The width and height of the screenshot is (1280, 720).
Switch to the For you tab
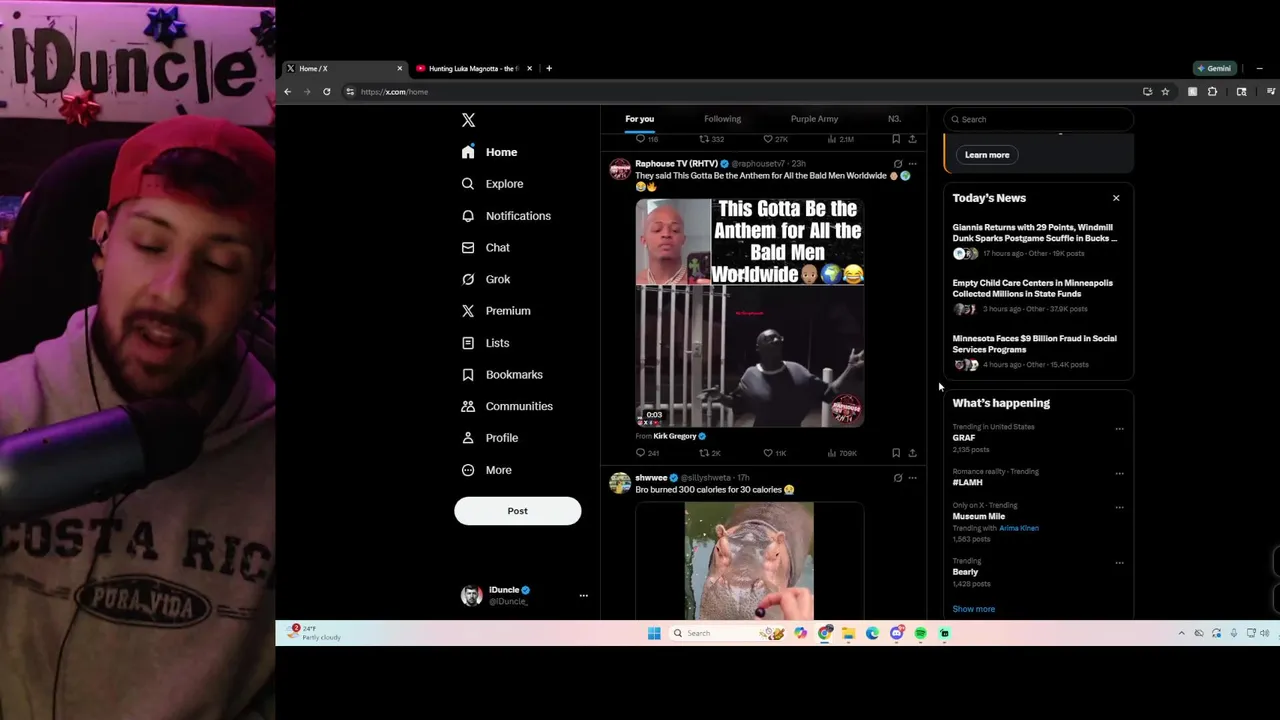coord(639,119)
